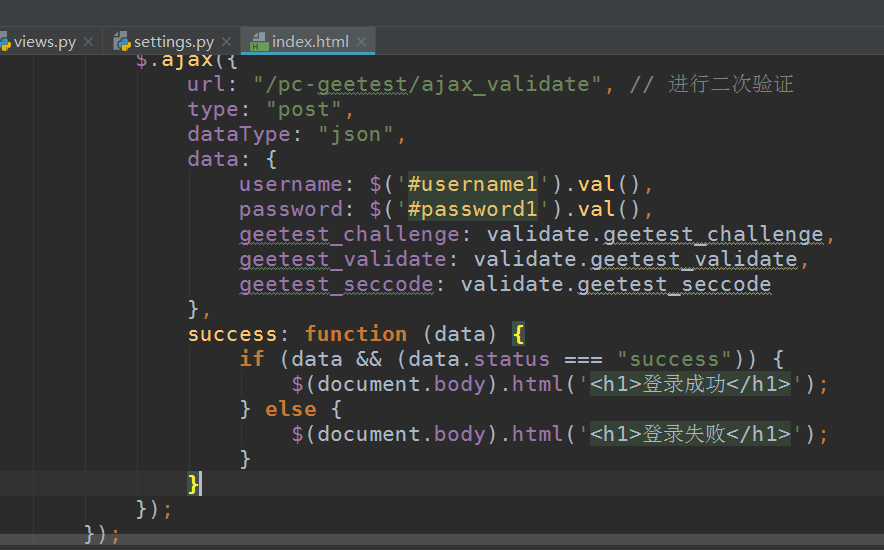The width and height of the screenshot is (884, 550).
Task: Click validate.geetest_validate value
Action: (x=635, y=259)
